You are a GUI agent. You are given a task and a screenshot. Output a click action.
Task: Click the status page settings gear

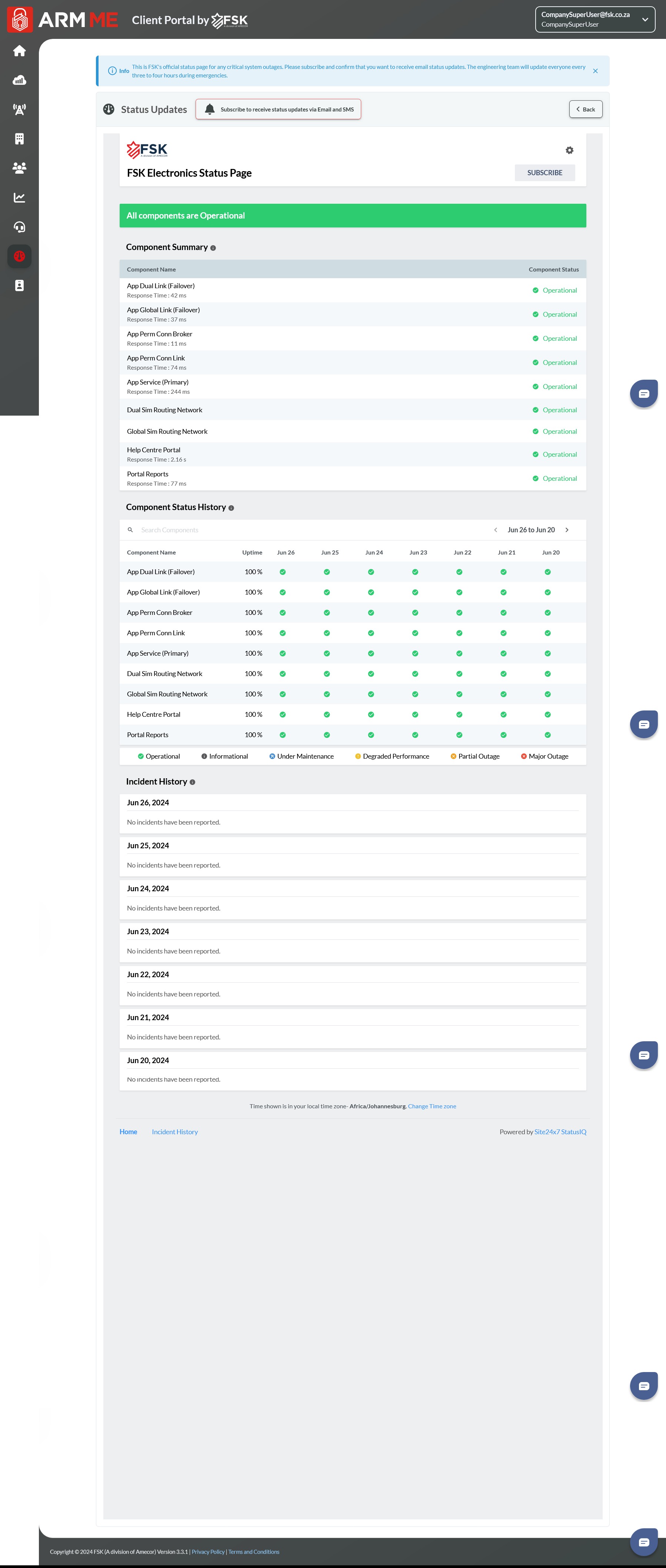(x=569, y=150)
